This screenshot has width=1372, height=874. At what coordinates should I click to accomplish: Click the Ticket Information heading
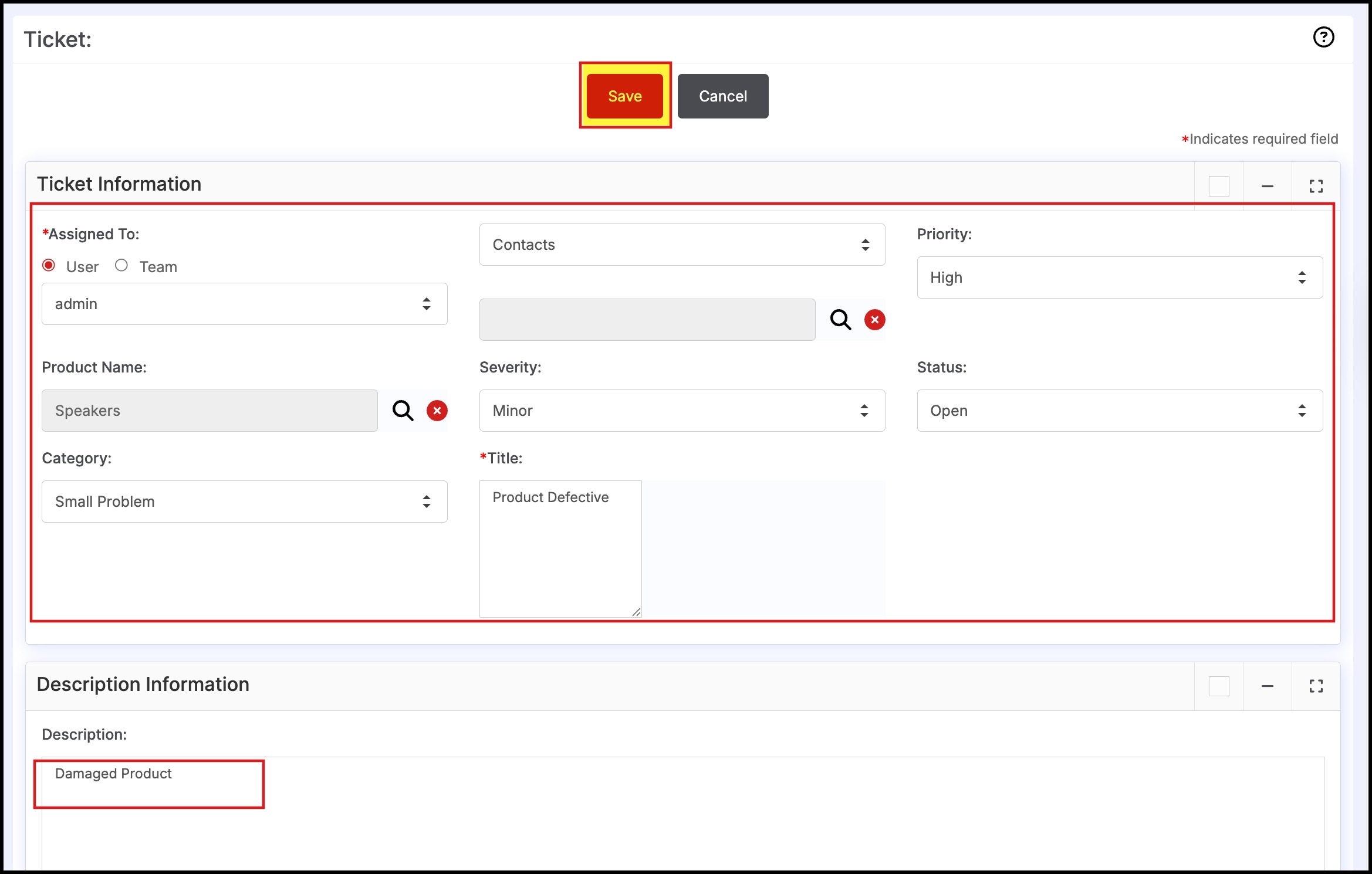click(119, 184)
